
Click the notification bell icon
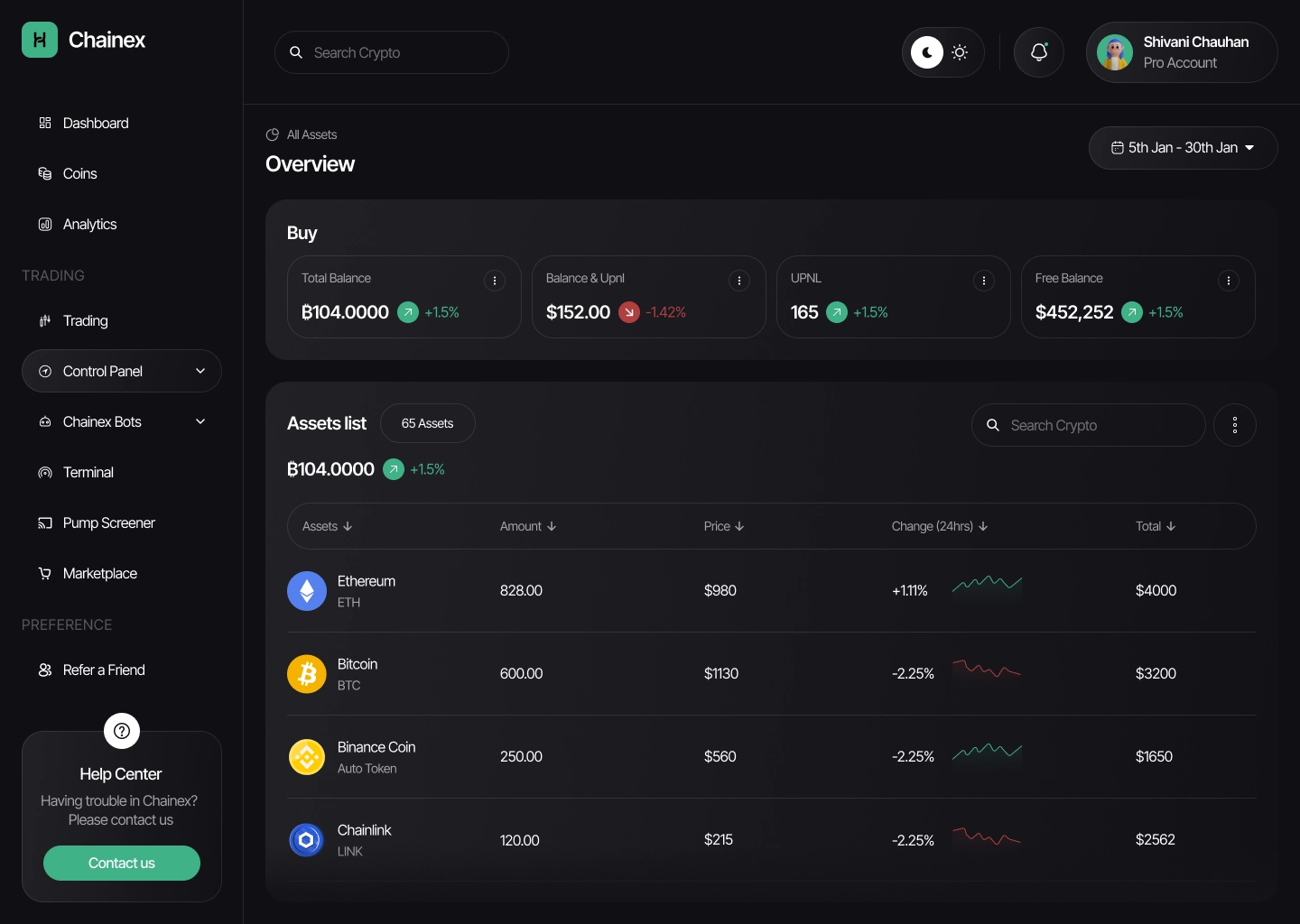[1039, 52]
